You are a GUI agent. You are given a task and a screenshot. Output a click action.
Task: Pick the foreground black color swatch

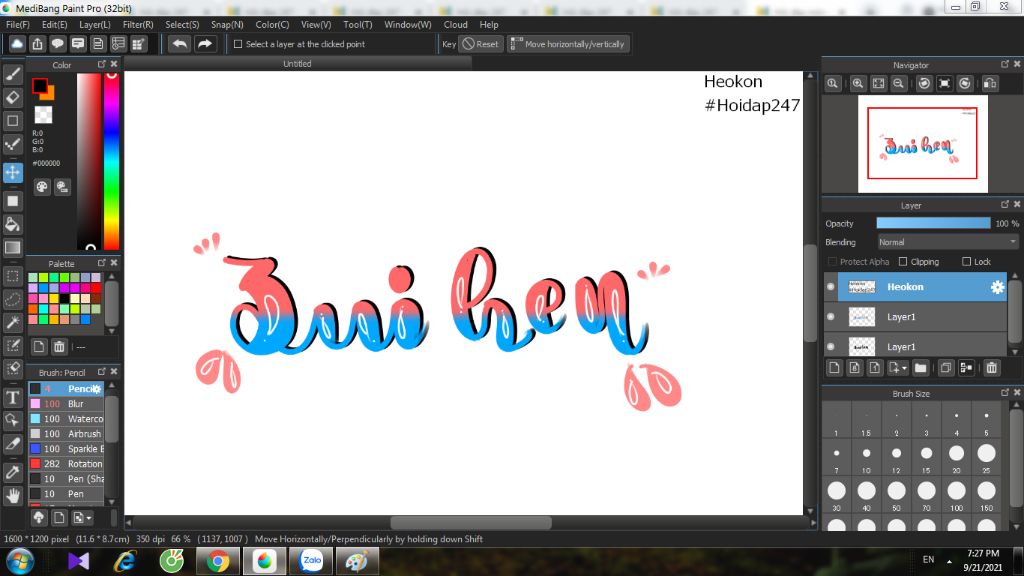click(40, 86)
